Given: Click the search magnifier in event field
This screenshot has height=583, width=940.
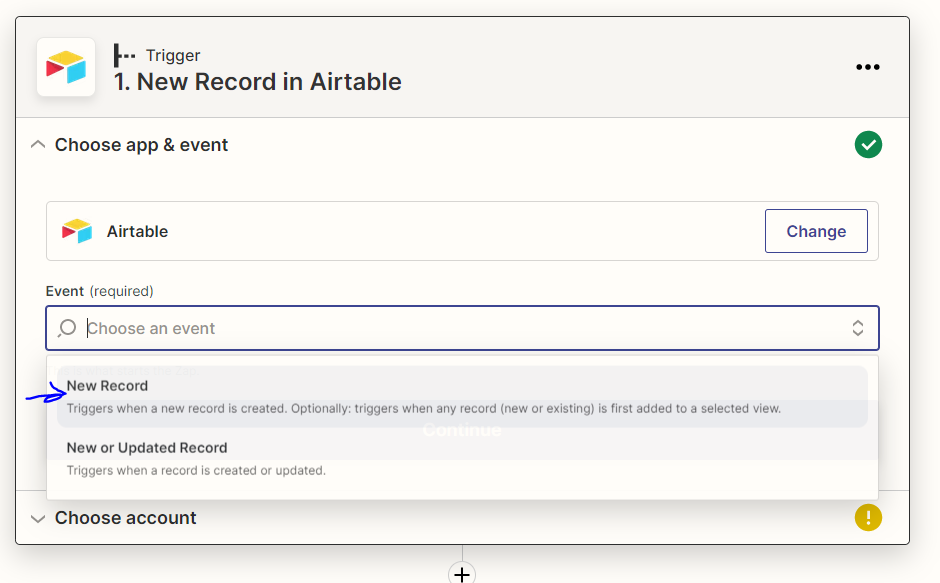Looking at the screenshot, I should click(67, 328).
